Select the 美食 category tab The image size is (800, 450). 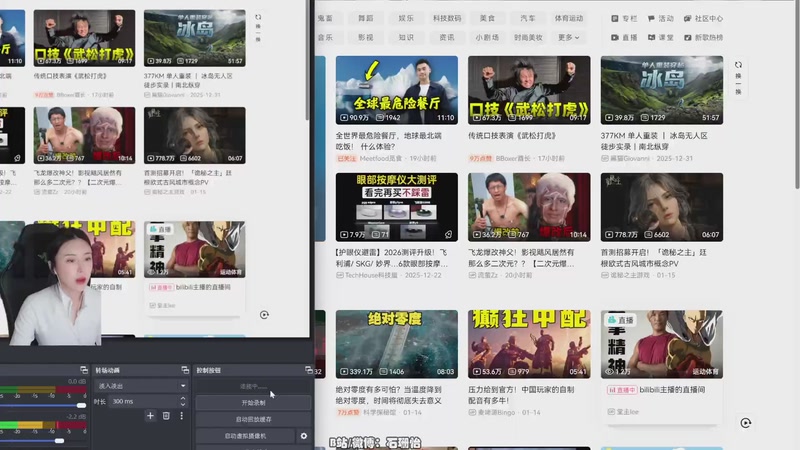487,18
